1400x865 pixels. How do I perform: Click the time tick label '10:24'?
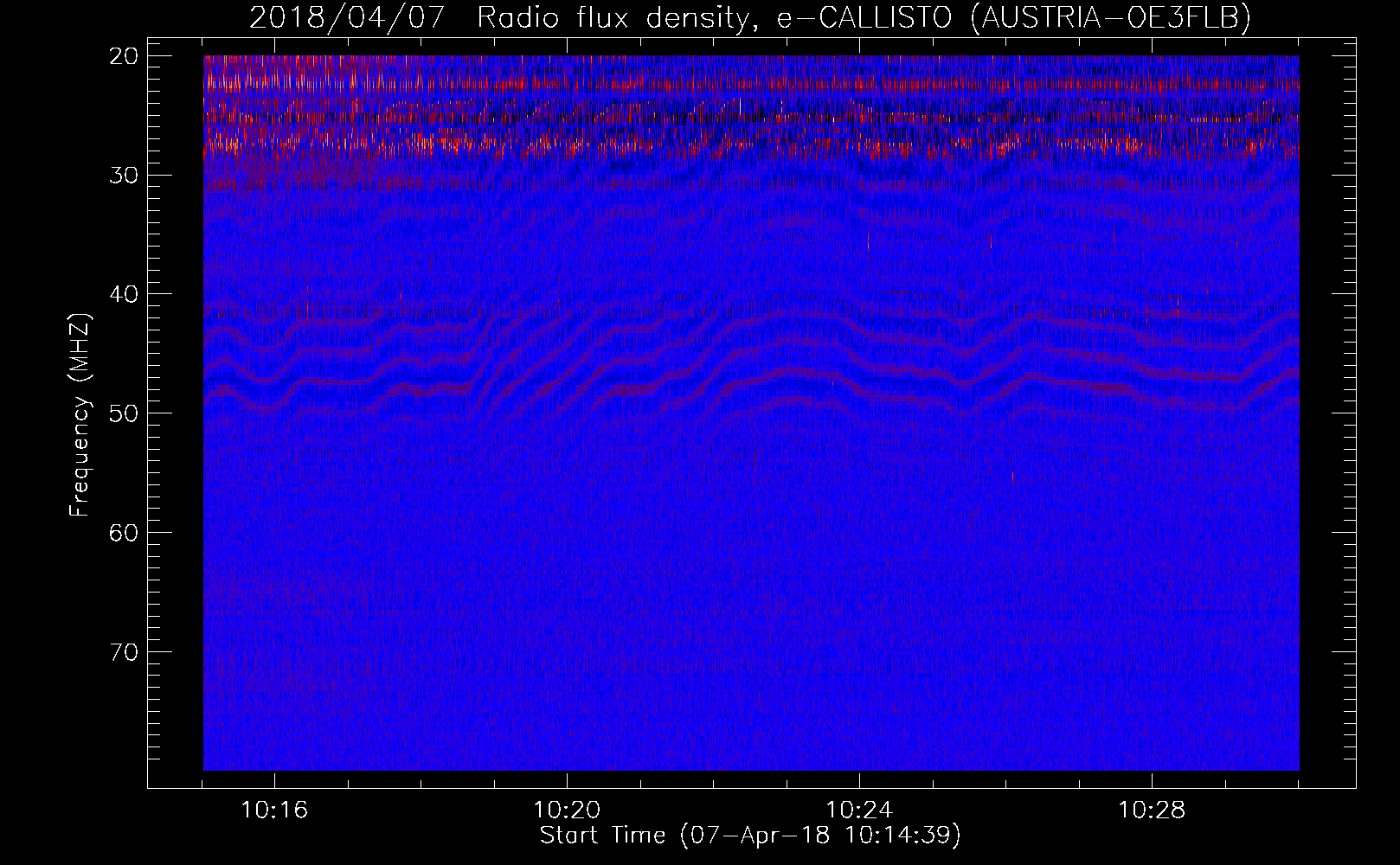pos(859,811)
